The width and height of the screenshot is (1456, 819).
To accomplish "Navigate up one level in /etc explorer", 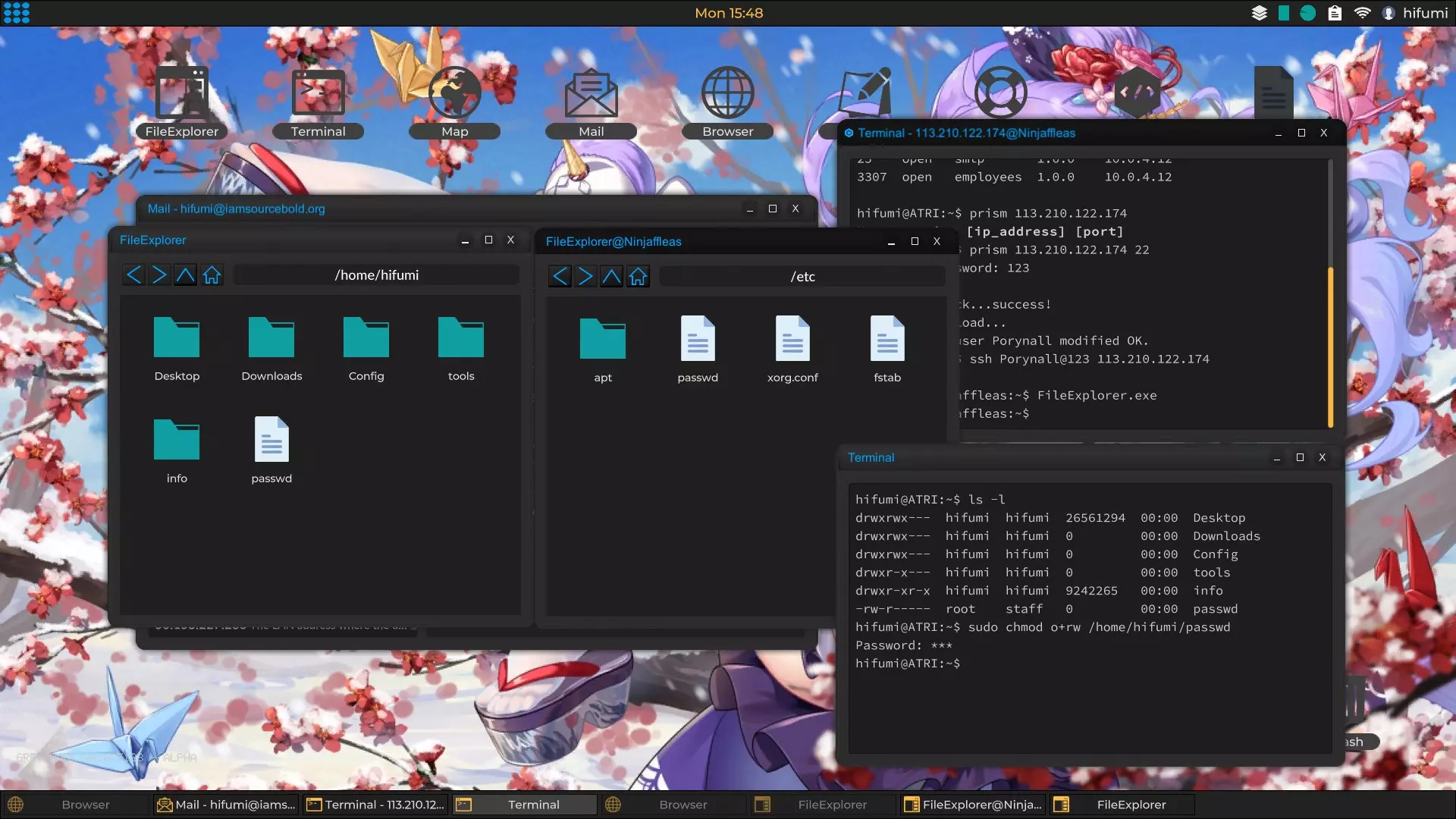I will (x=611, y=277).
